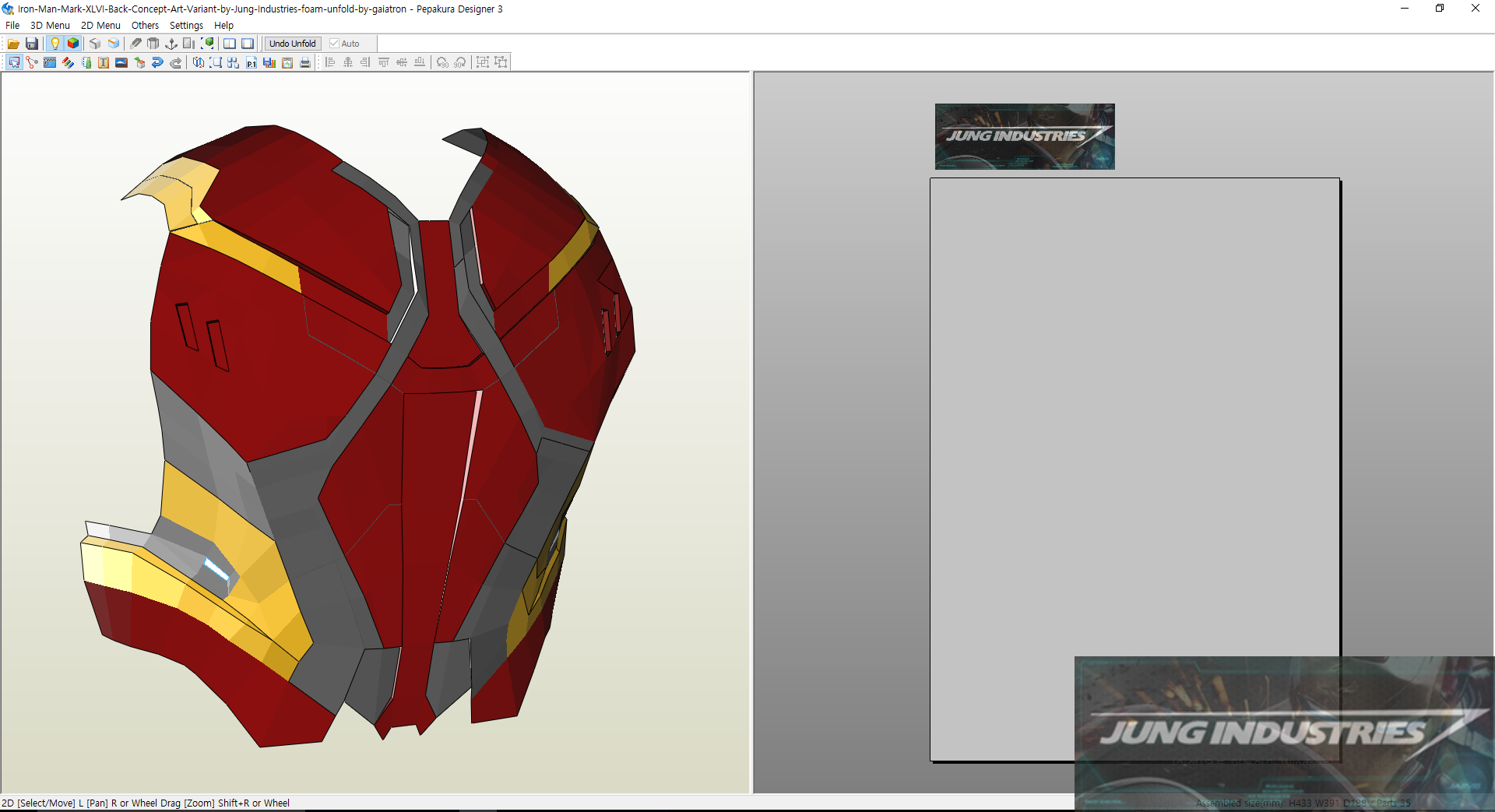Switch to the split two-pane layout icon
The height and width of the screenshot is (812, 1495).
230,44
